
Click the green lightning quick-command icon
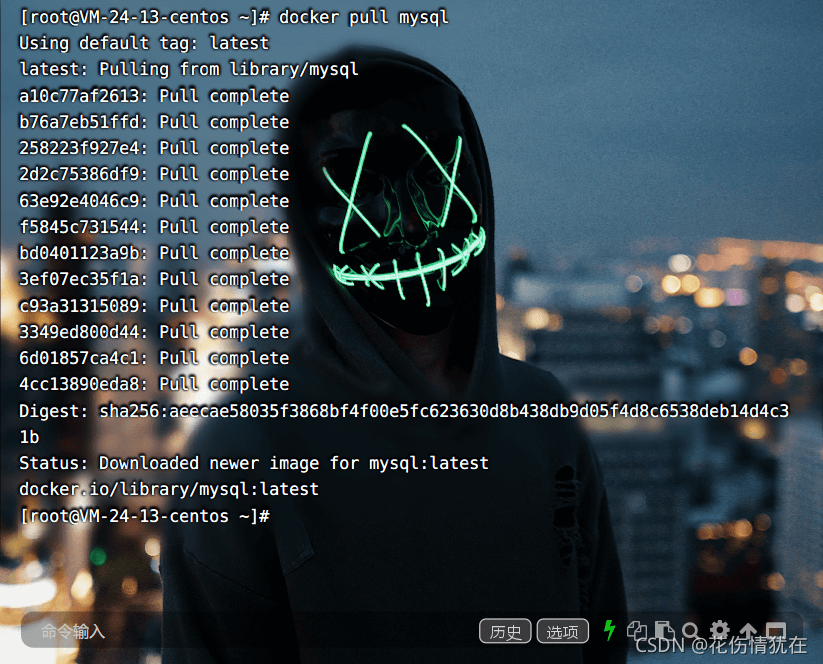pyautogui.click(x=609, y=630)
